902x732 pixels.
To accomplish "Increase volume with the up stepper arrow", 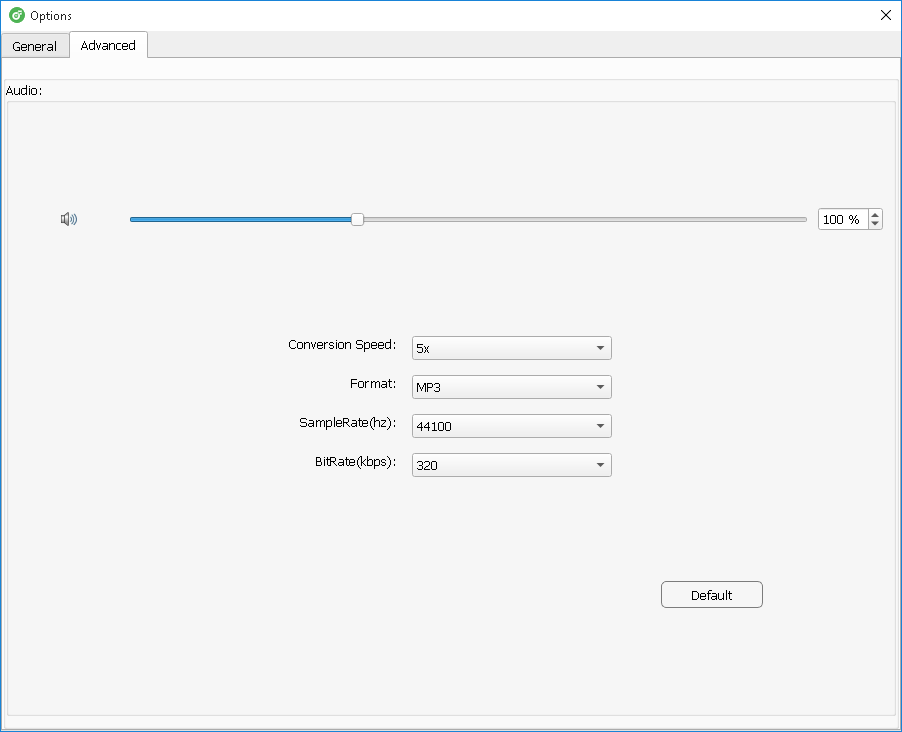I will tap(875, 215).
